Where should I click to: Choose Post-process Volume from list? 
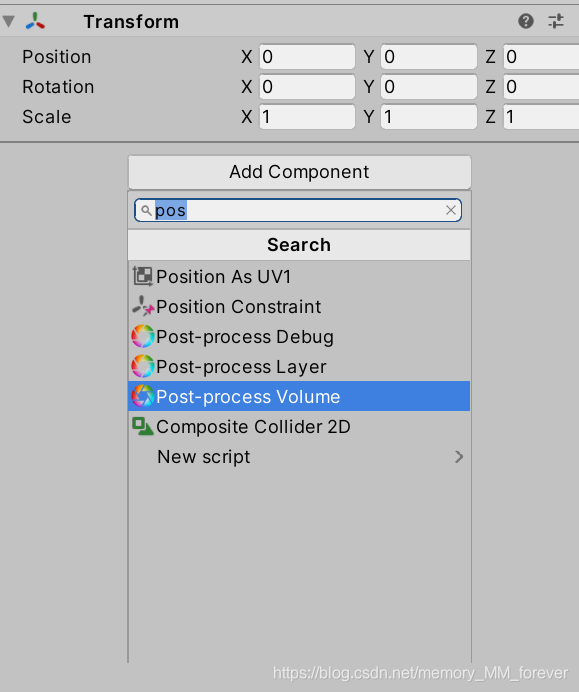(x=299, y=396)
